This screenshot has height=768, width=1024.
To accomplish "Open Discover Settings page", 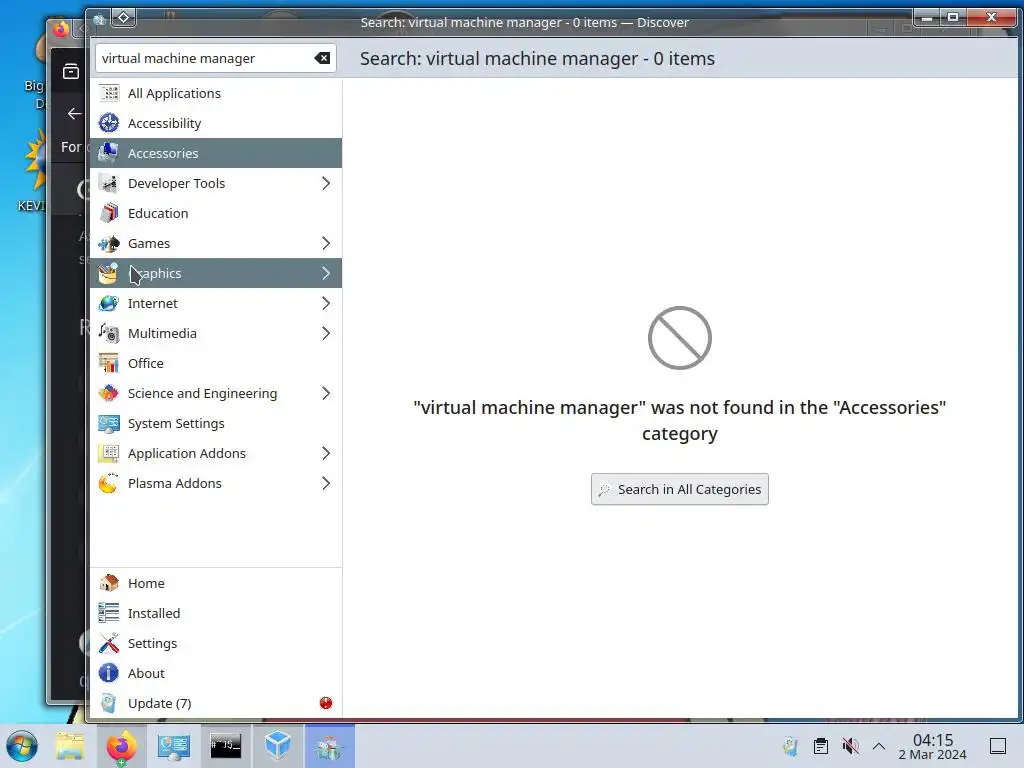I will [216, 643].
